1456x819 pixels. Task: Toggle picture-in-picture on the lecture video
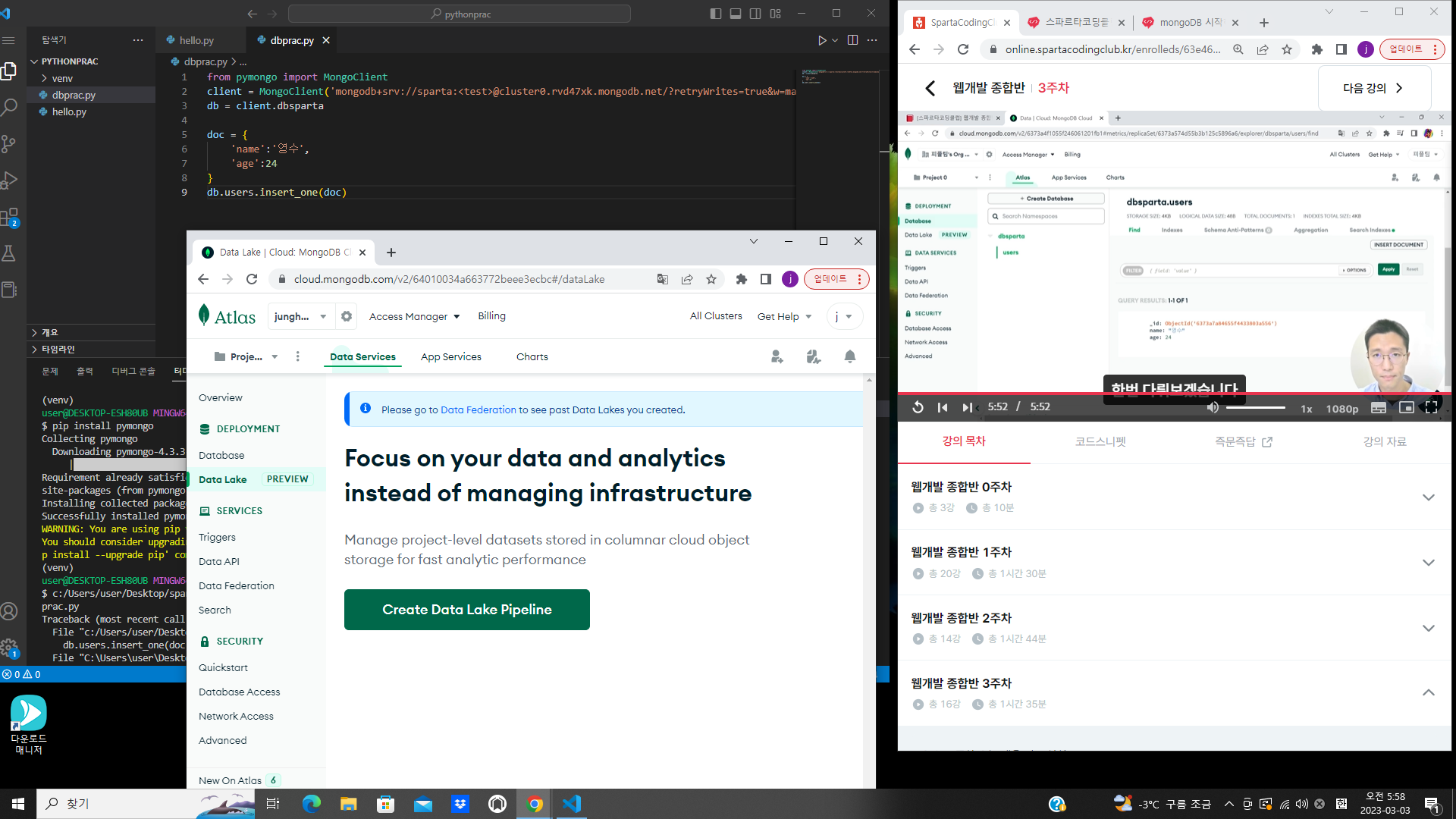(1406, 408)
